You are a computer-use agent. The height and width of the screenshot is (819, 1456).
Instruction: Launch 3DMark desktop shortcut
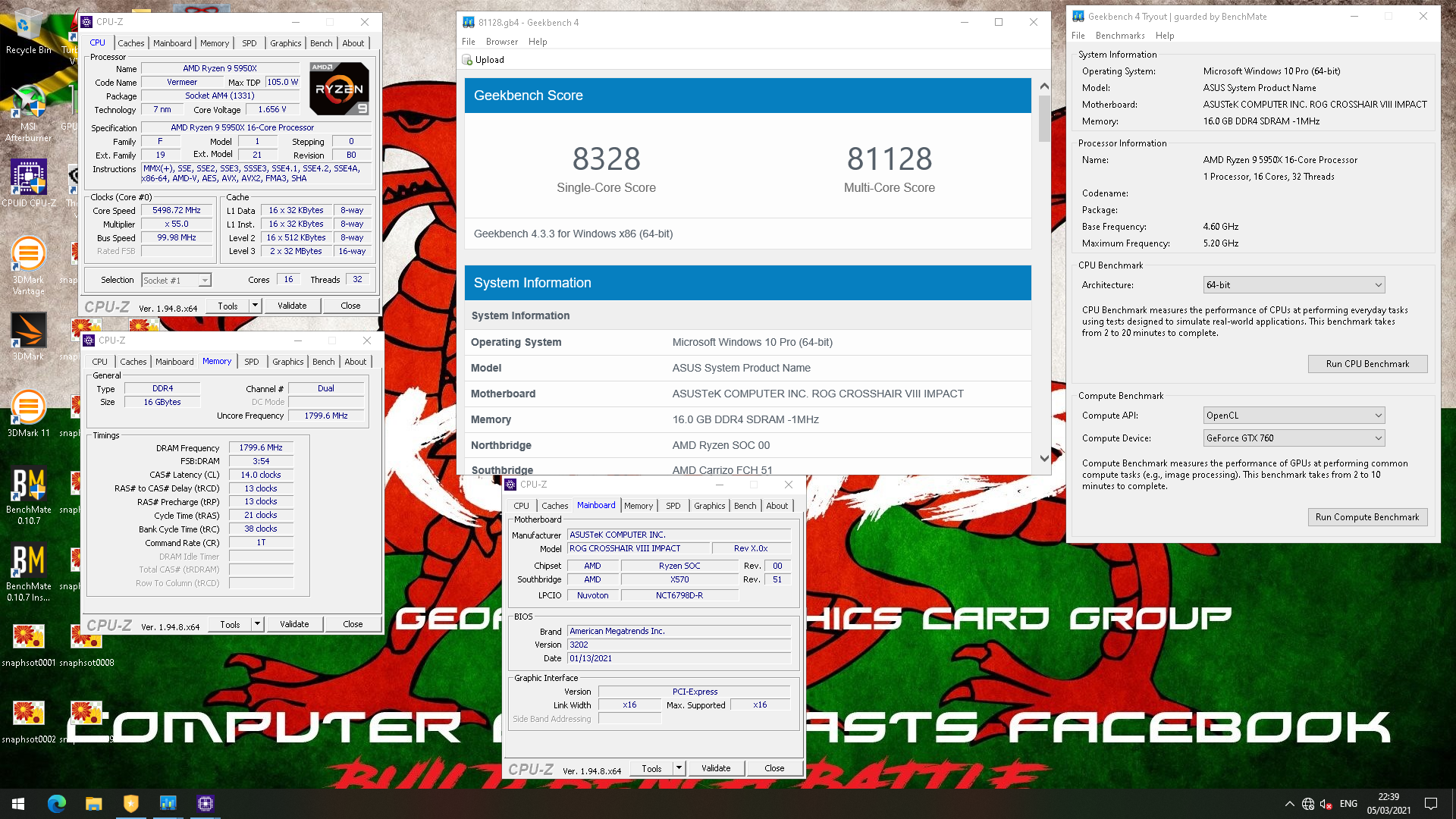(x=28, y=337)
